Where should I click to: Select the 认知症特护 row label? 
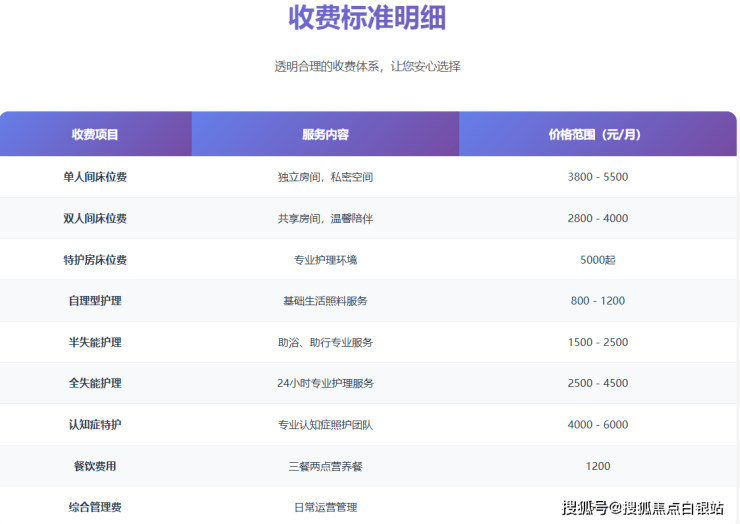pos(95,425)
